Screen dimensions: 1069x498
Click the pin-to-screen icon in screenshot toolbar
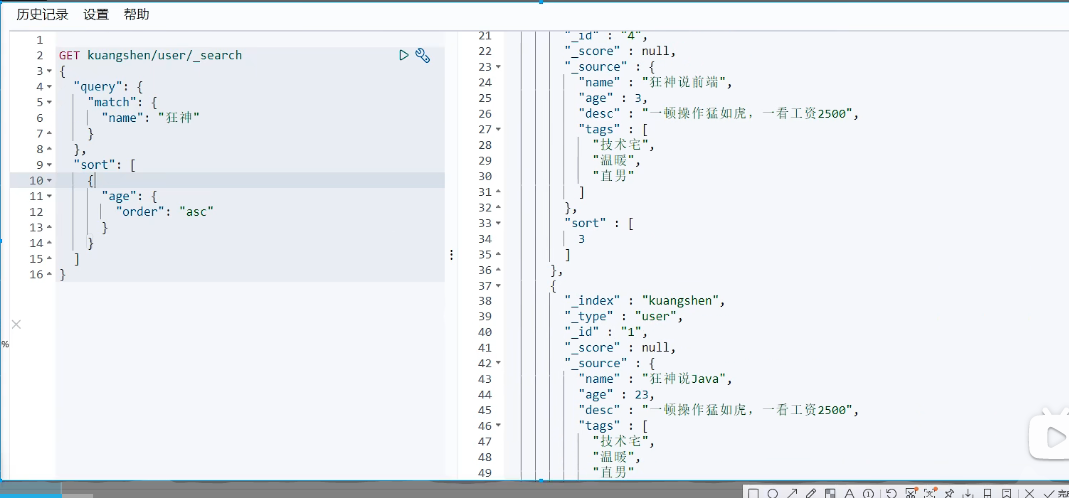pyautogui.click(x=948, y=493)
